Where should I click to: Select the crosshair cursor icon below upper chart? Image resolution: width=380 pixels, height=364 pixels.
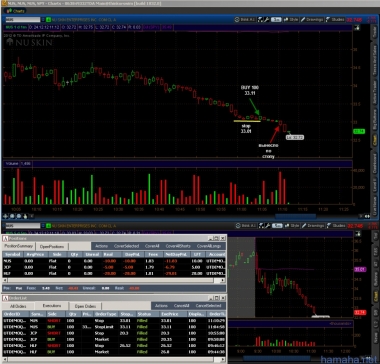pos(6,216)
